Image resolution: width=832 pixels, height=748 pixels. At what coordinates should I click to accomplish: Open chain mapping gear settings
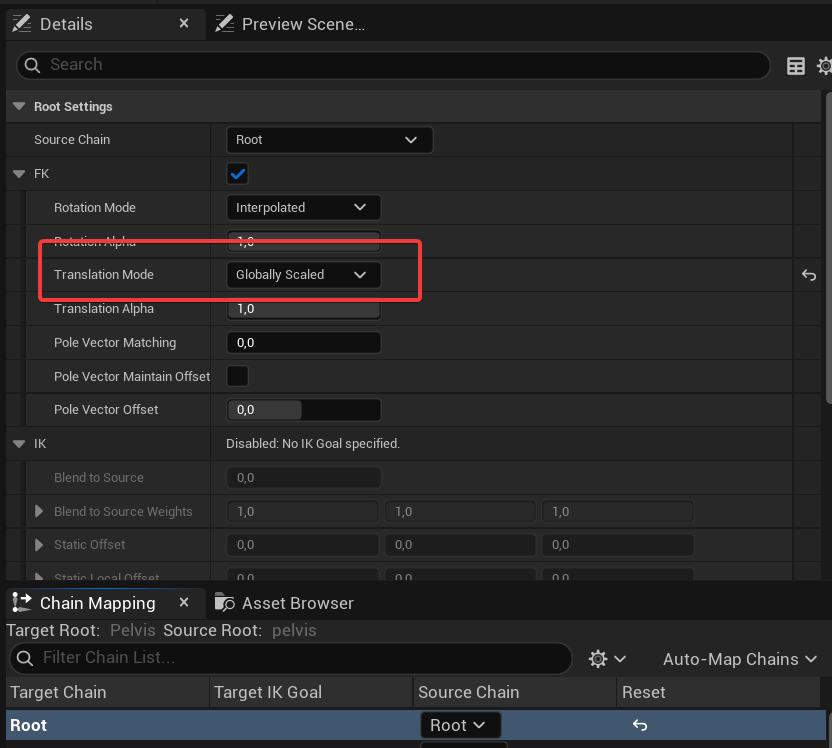point(606,659)
